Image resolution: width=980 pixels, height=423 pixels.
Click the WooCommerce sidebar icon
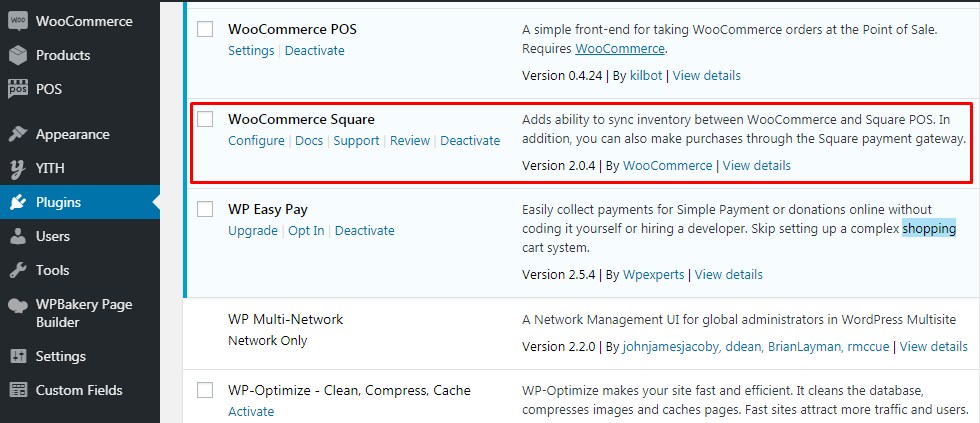[x=18, y=21]
